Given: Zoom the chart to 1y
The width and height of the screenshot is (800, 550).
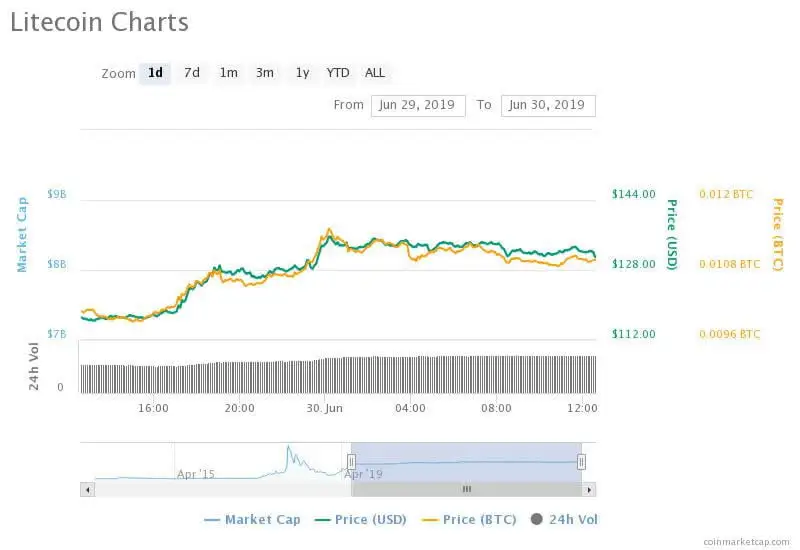Looking at the screenshot, I should click(302, 73).
